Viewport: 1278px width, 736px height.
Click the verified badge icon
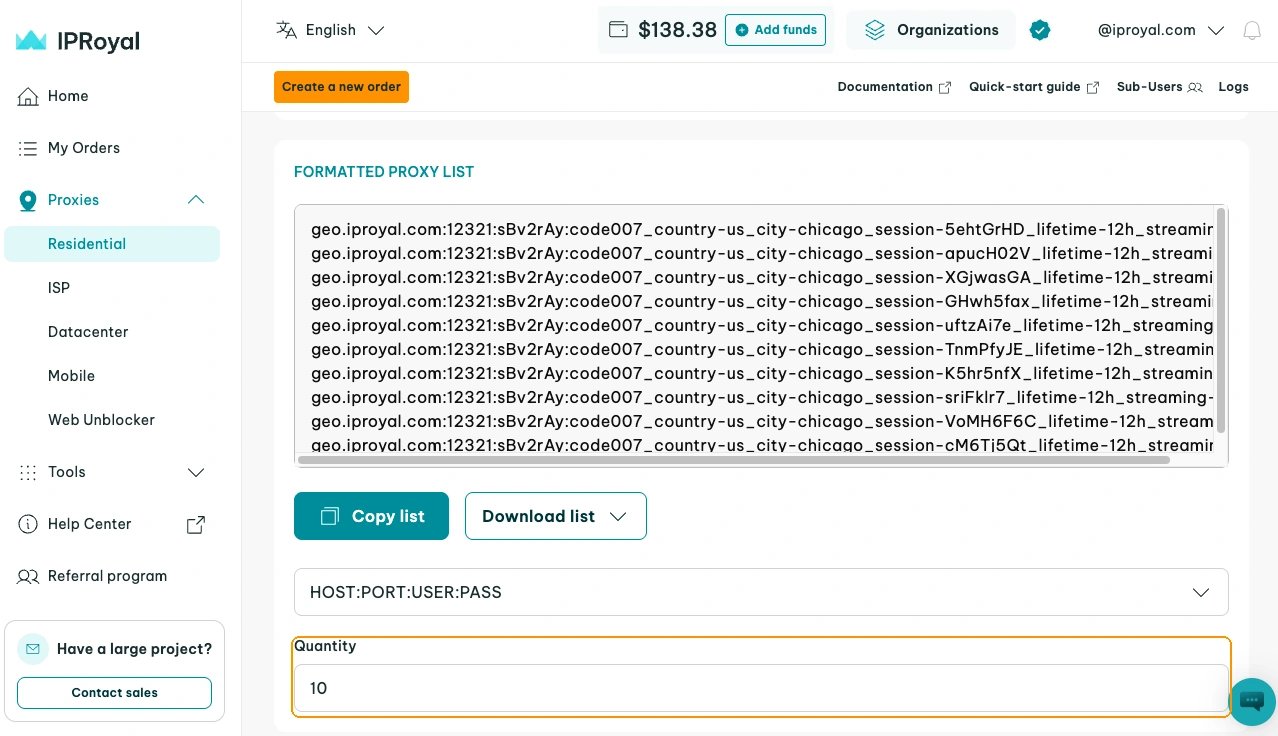point(1040,30)
